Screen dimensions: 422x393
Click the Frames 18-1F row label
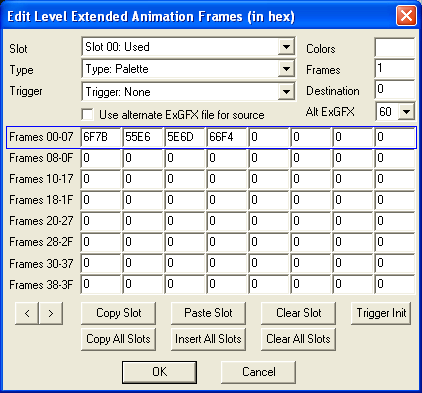click(41, 200)
